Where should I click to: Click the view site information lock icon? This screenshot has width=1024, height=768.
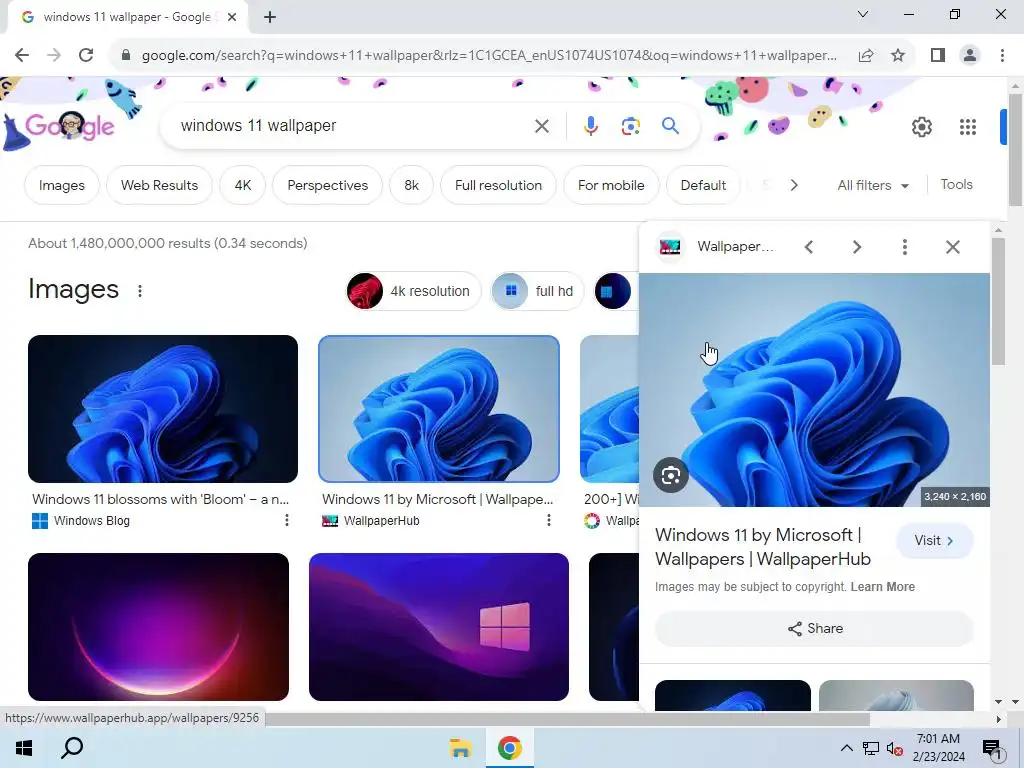126,56
